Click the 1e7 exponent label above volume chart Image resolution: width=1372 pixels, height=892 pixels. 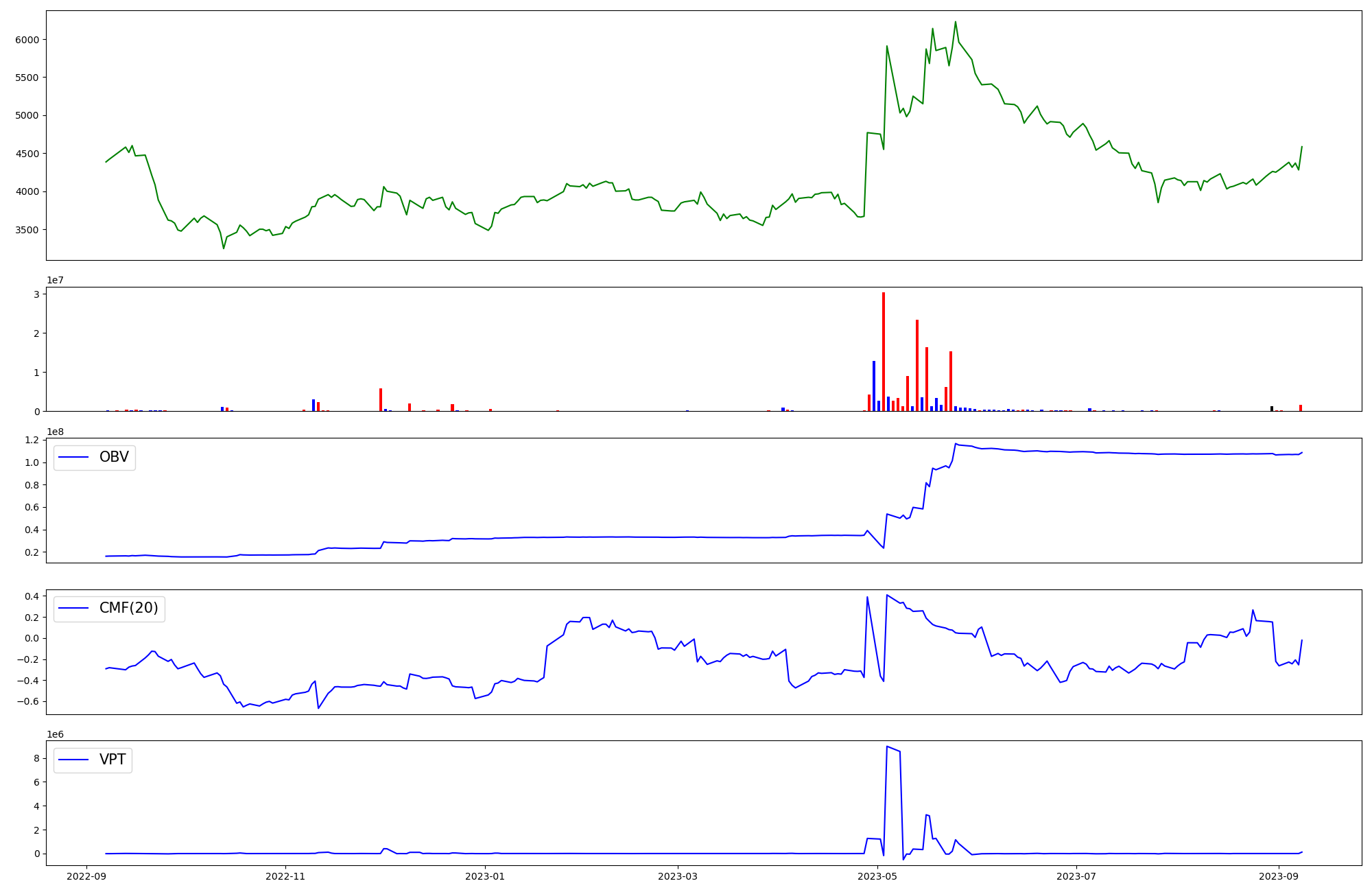coord(55,280)
